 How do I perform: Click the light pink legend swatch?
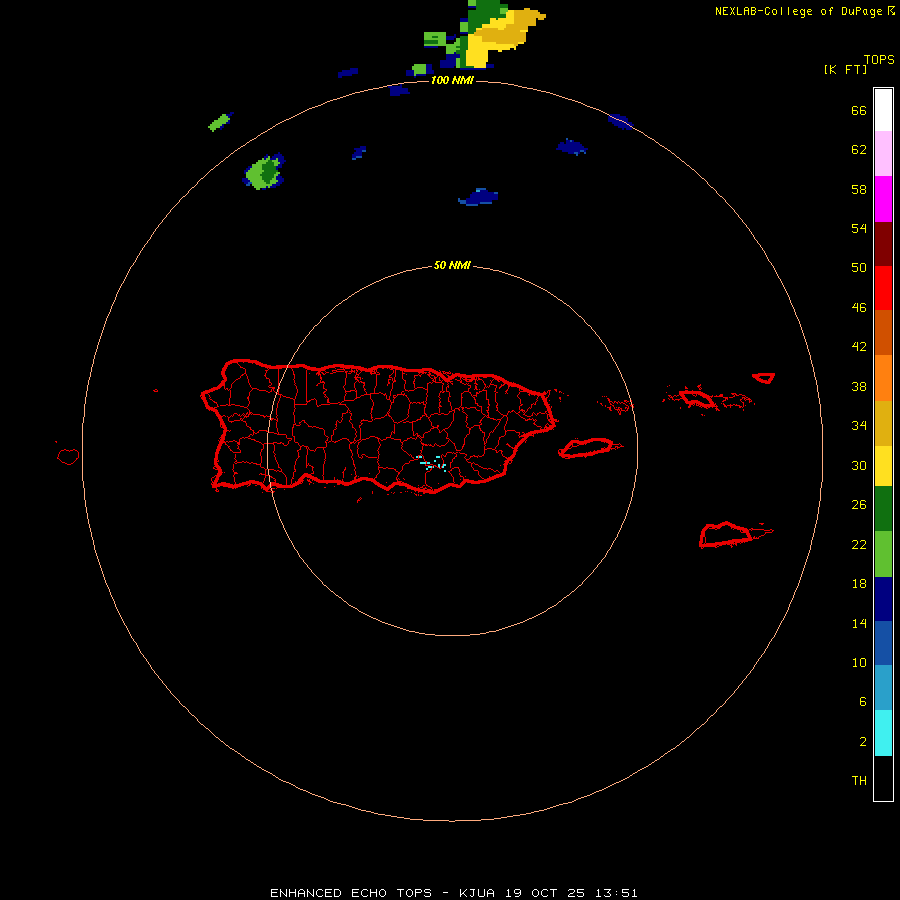tap(883, 154)
